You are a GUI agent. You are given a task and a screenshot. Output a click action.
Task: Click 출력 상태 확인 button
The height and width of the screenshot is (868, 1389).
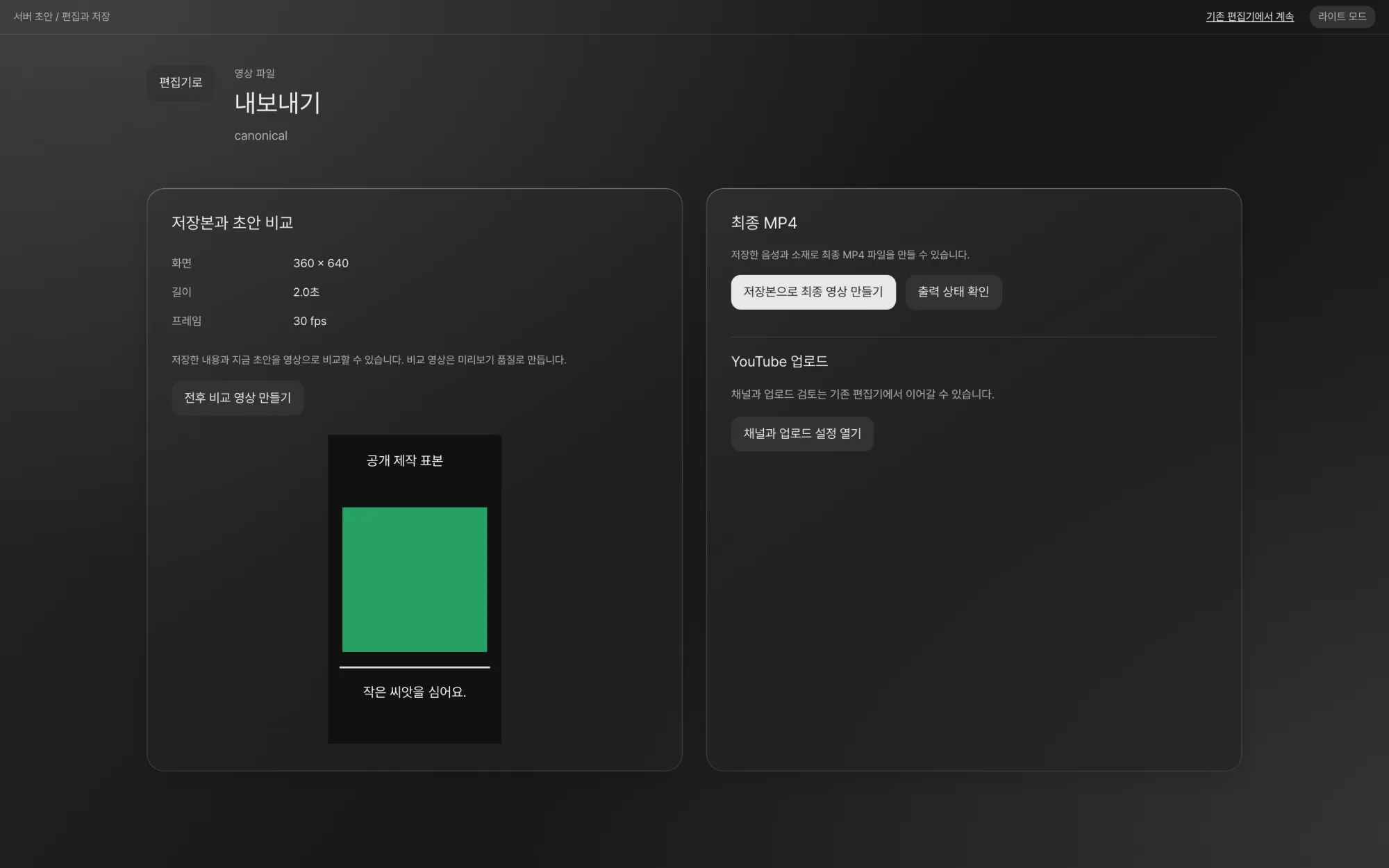tap(954, 292)
